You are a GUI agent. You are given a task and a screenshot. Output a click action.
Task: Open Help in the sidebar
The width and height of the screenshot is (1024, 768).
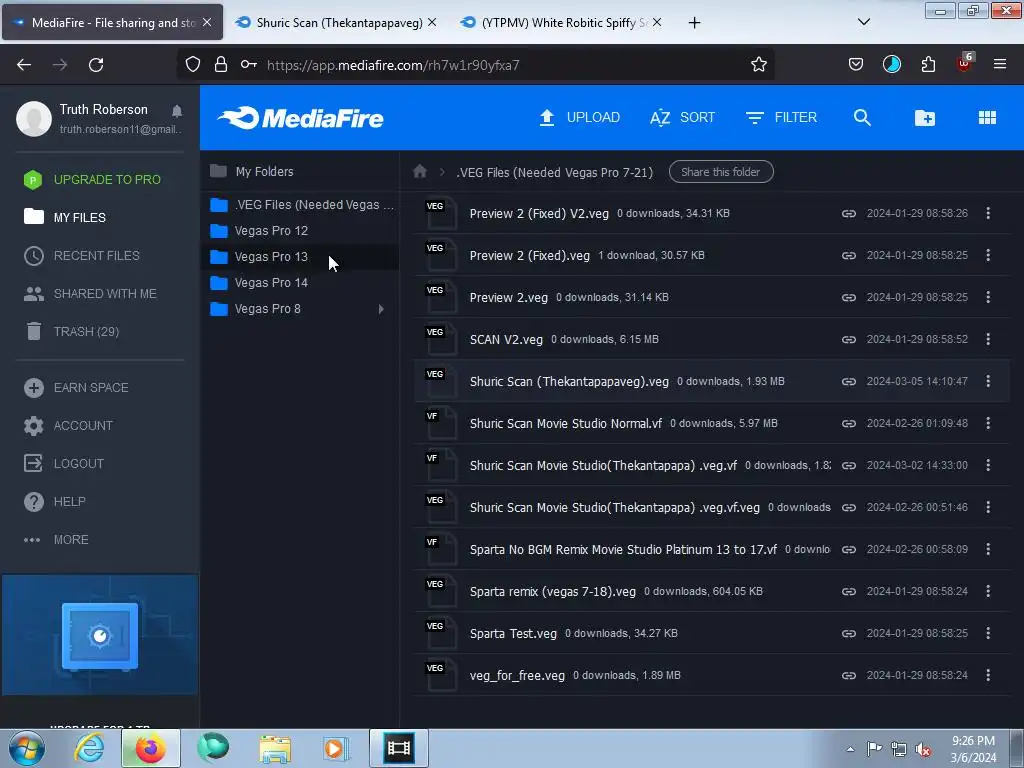[x=54, y=502]
